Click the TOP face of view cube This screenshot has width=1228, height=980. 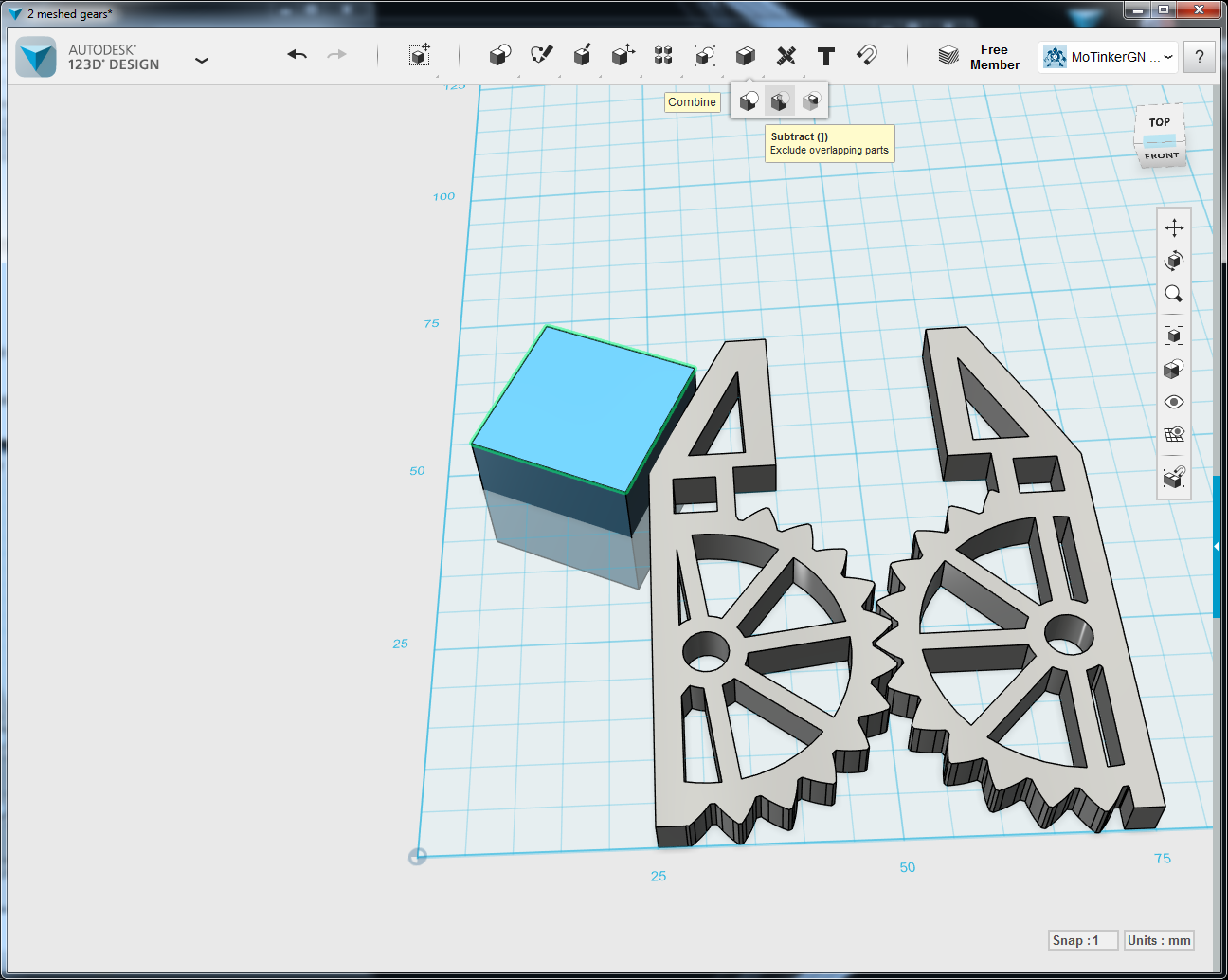(1160, 122)
